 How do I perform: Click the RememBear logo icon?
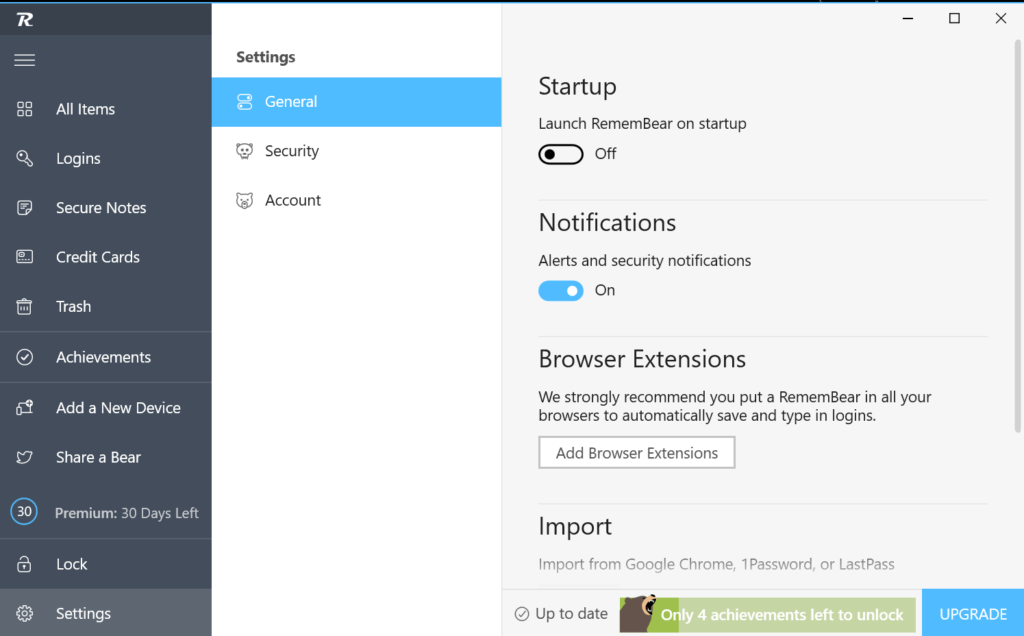tap(25, 20)
